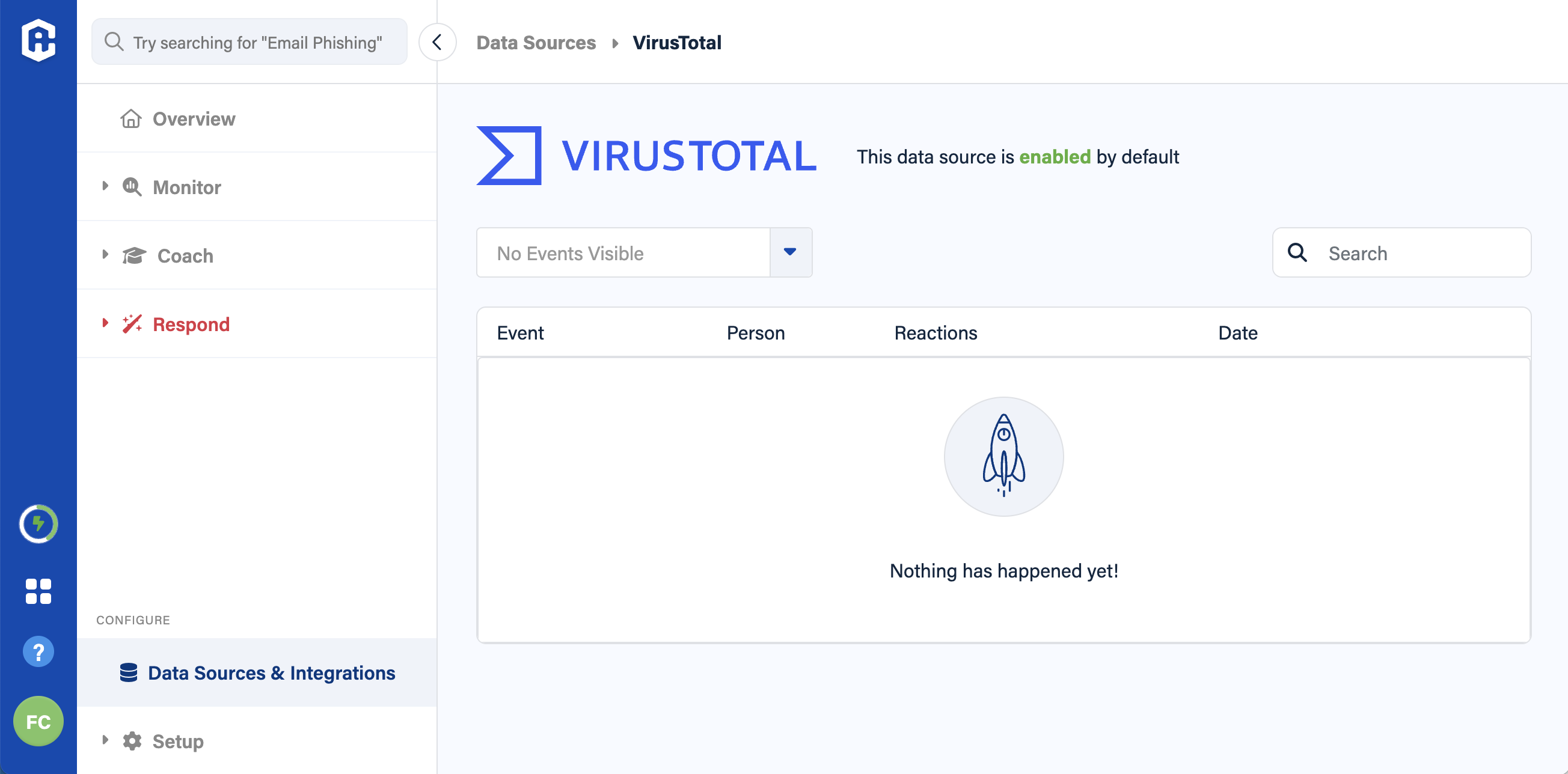The height and width of the screenshot is (774, 1568).
Task: Focus the events Search input field
Action: [x=1401, y=252]
